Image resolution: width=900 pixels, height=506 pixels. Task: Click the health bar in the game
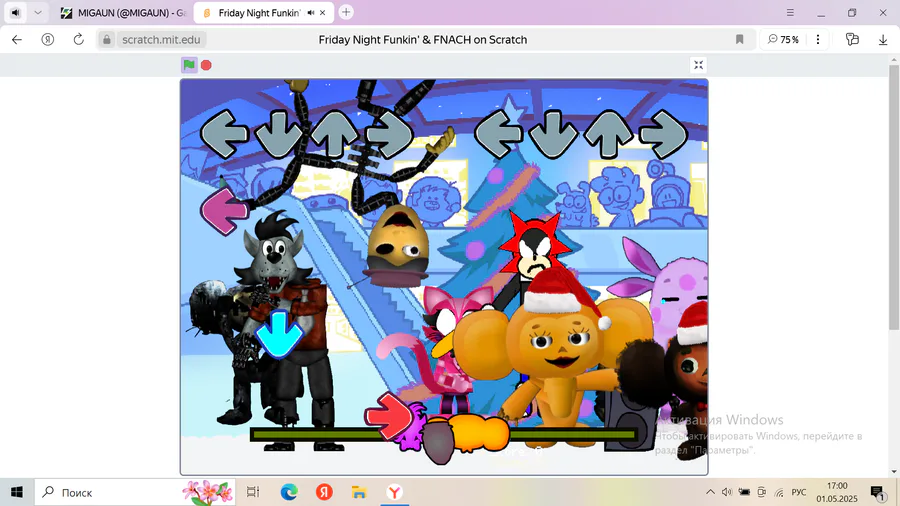coord(444,435)
